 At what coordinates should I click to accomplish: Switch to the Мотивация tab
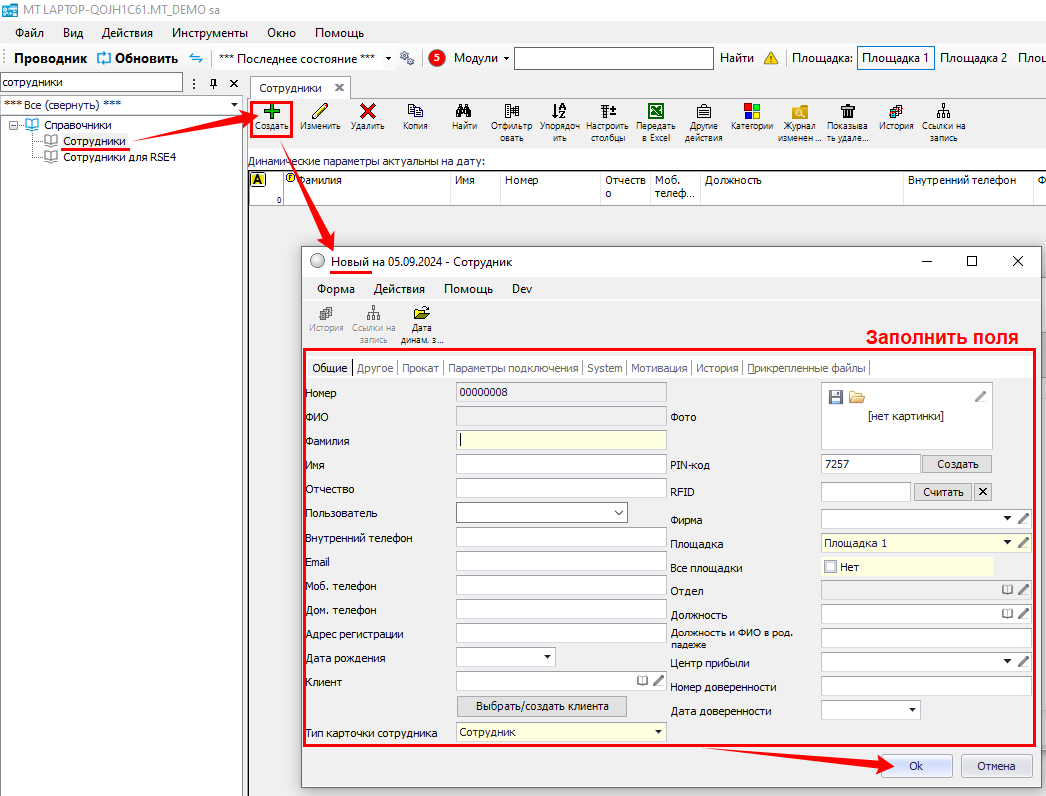[659, 368]
